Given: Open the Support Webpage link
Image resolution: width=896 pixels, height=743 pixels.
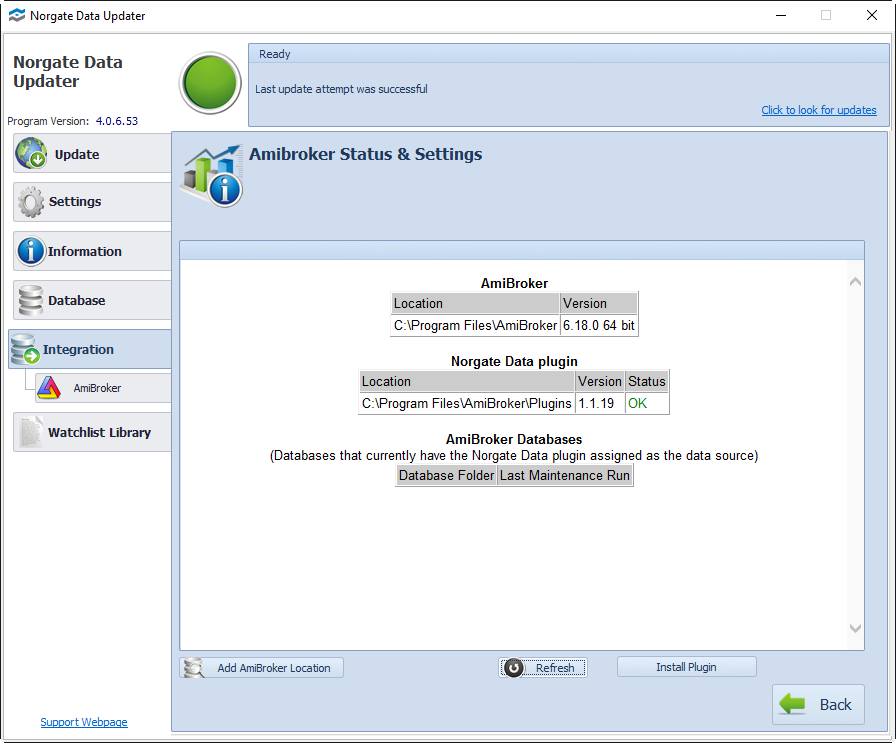Looking at the screenshot, I should click(84, 722).
